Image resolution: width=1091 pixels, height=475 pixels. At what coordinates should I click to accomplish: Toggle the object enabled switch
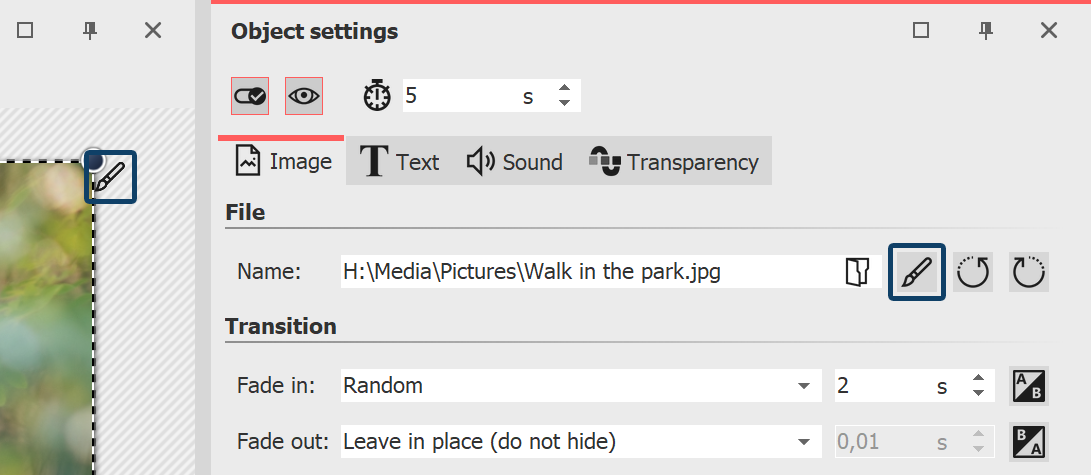pyautogui.click(x=249, y=96)
